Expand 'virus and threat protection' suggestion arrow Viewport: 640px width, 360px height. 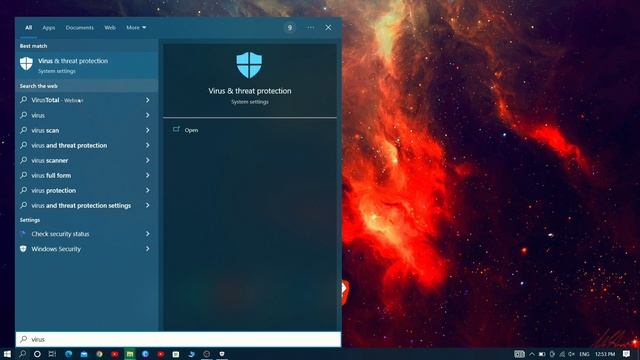coord(147,145)
